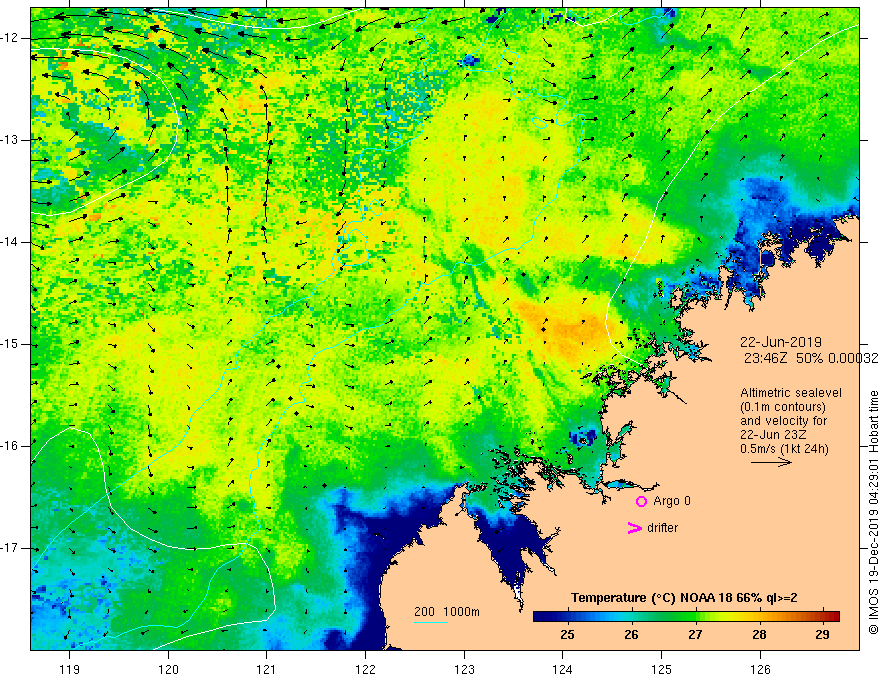Click the magenta Argo circle marker
Viewport: 880px width, 680px height.
(641, 501)
